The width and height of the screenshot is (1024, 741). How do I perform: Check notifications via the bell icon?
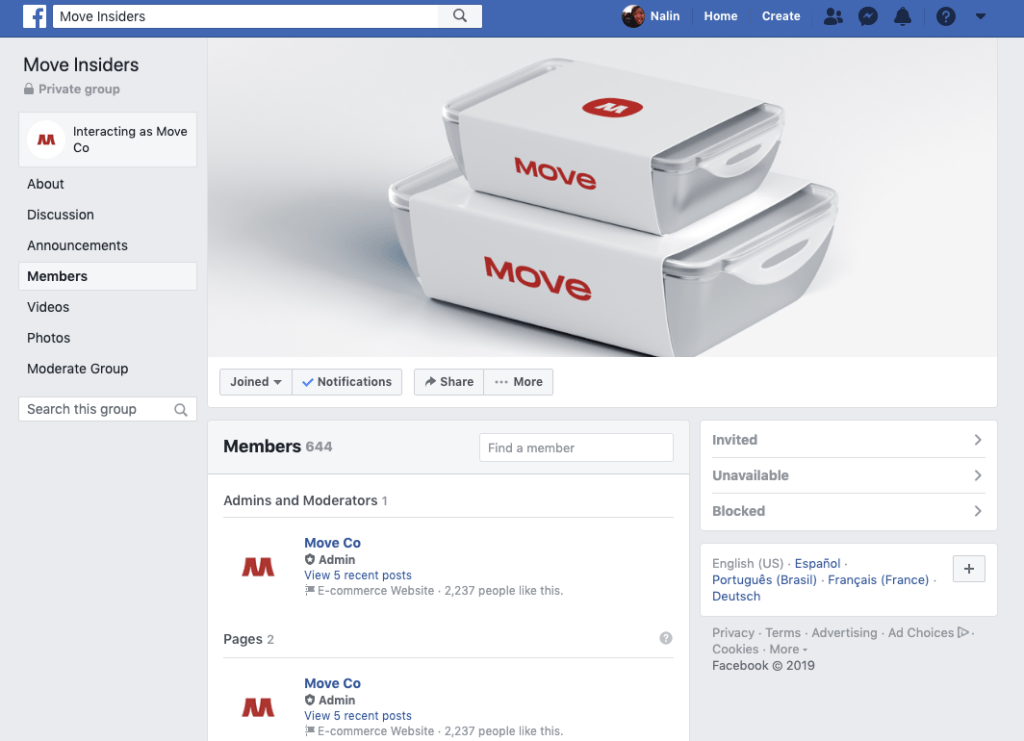click(x=903, y=16)
